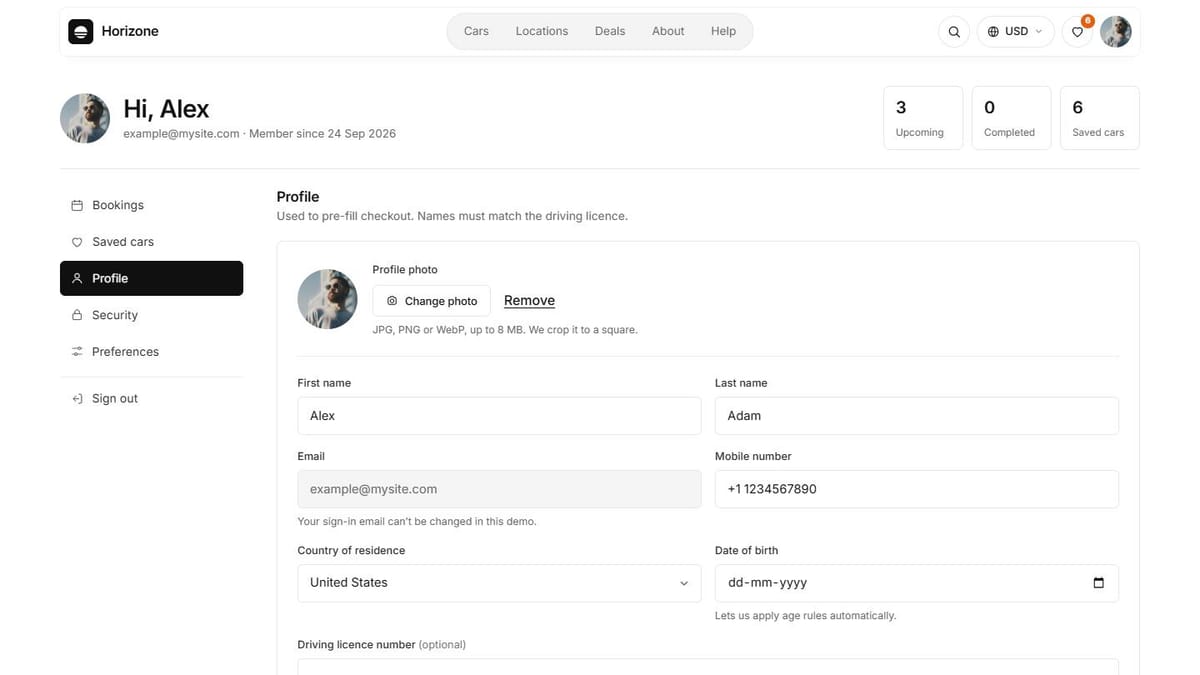Click the Remove photo link
The height and width of the screenshot is (675, 1200).
529,301
